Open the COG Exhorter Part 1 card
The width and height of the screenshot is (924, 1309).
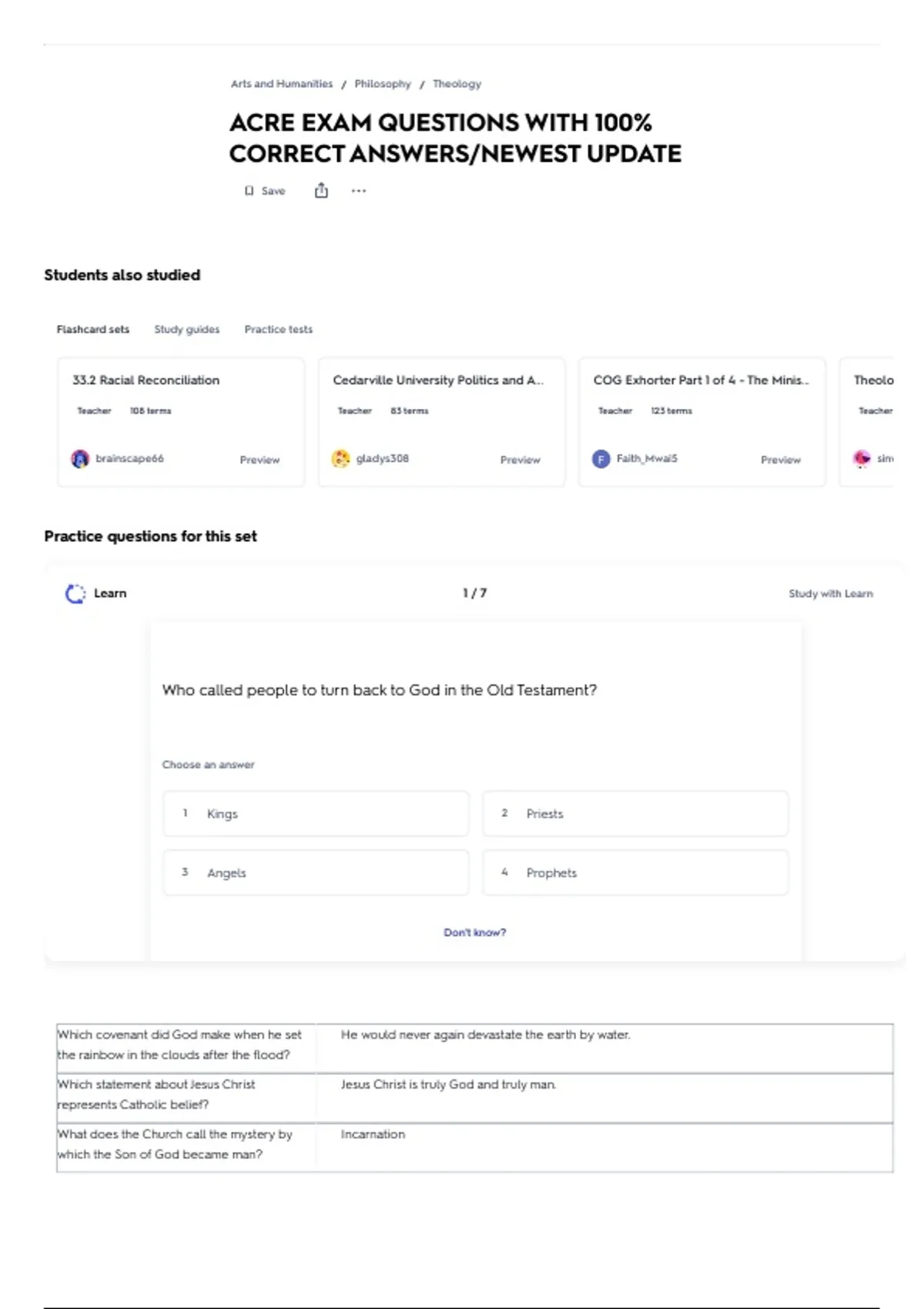pos(701,422)
